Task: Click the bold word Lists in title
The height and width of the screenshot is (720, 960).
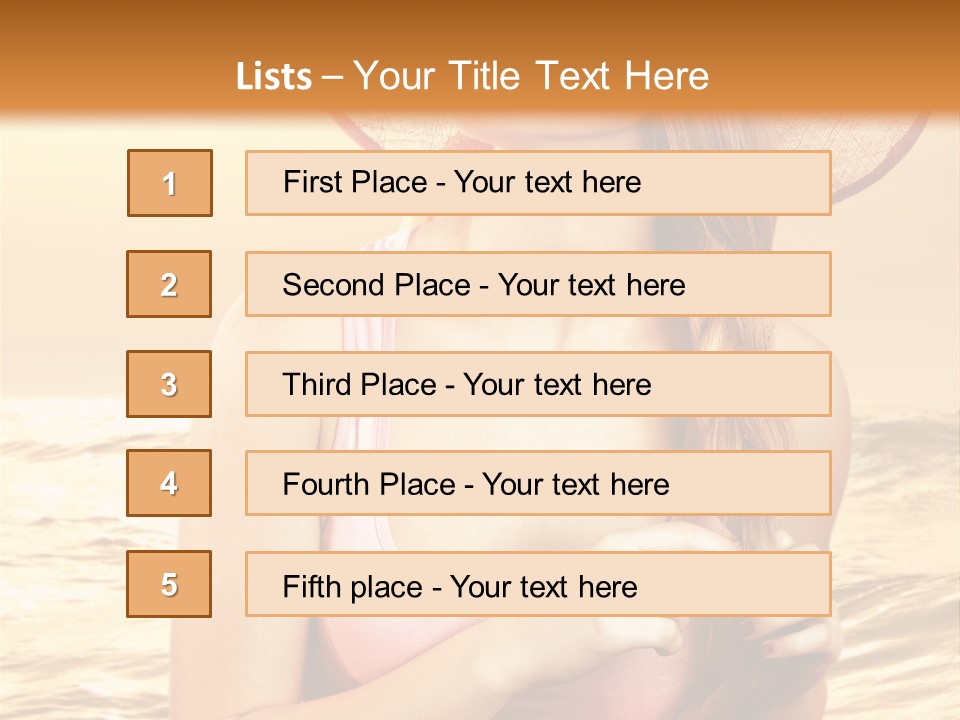Action: point(273,77)
